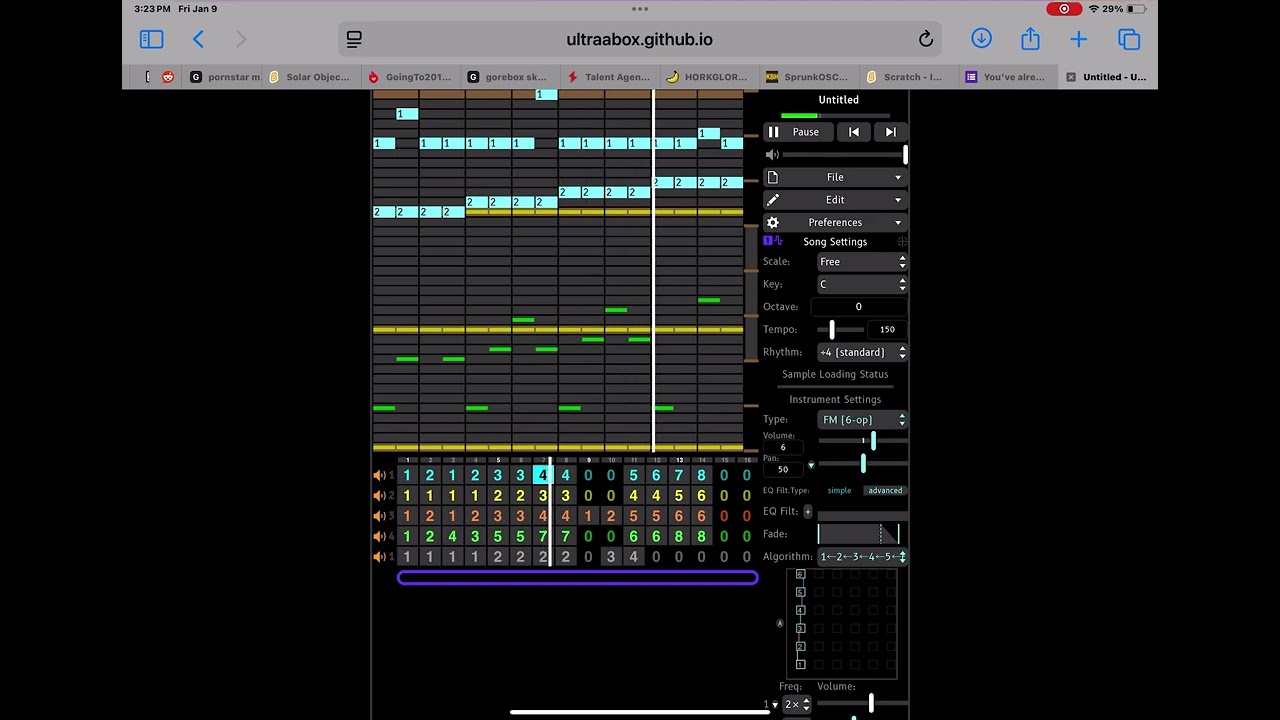Select channel 1 pattern 5 in bar 11
This screenshot has width=1280, height=720.
[633, 476]
